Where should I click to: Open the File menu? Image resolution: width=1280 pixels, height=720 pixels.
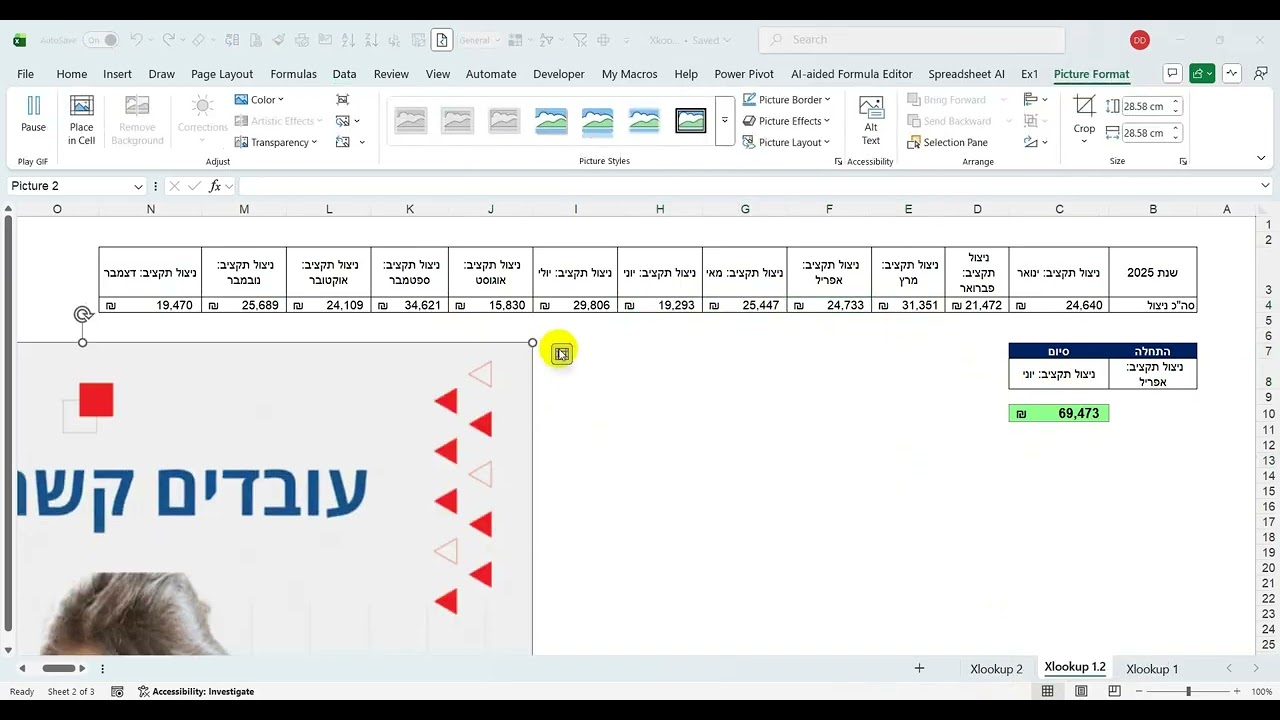tap(25, 74)
